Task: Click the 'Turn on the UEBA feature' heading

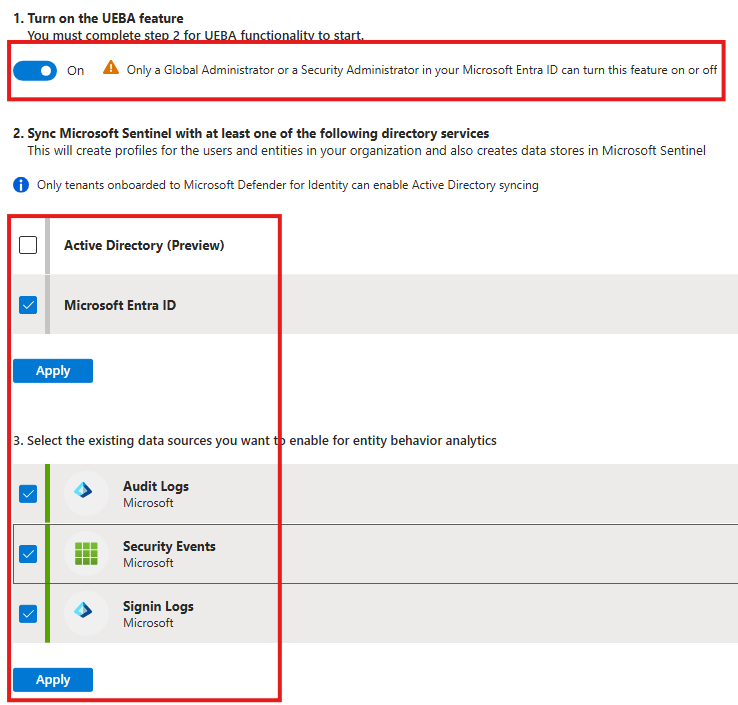Action: 98,18
